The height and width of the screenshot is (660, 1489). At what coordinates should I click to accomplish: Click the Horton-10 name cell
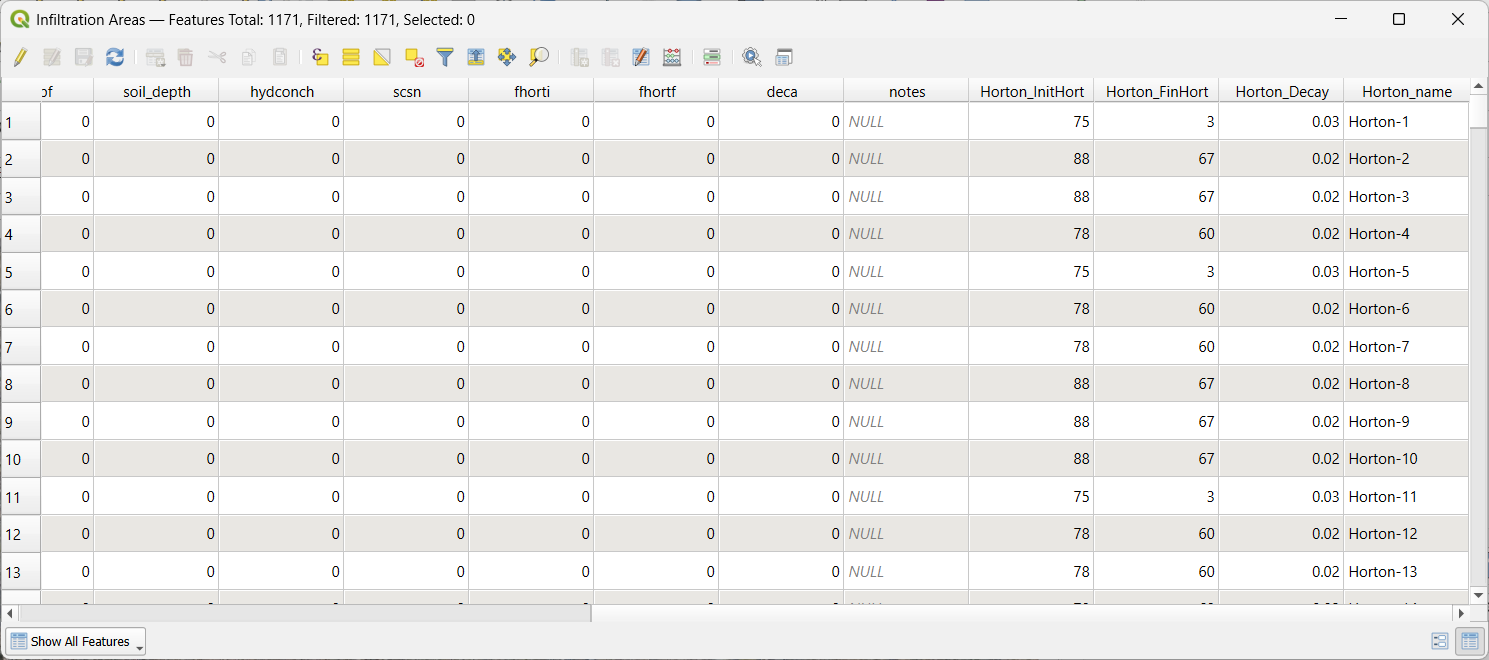click(x=1405, y=459)
